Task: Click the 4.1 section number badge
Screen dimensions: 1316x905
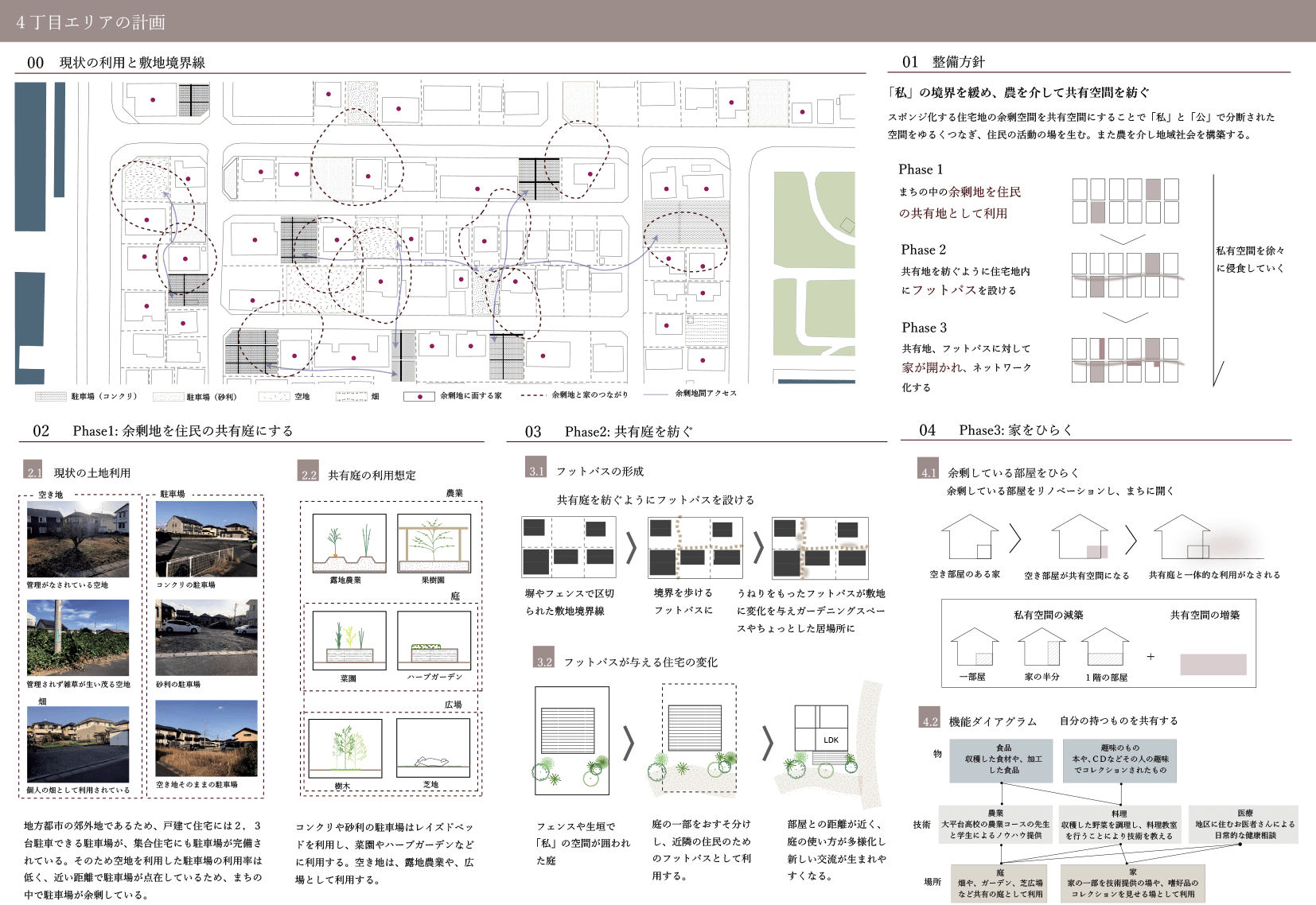Action: [929, 468]
